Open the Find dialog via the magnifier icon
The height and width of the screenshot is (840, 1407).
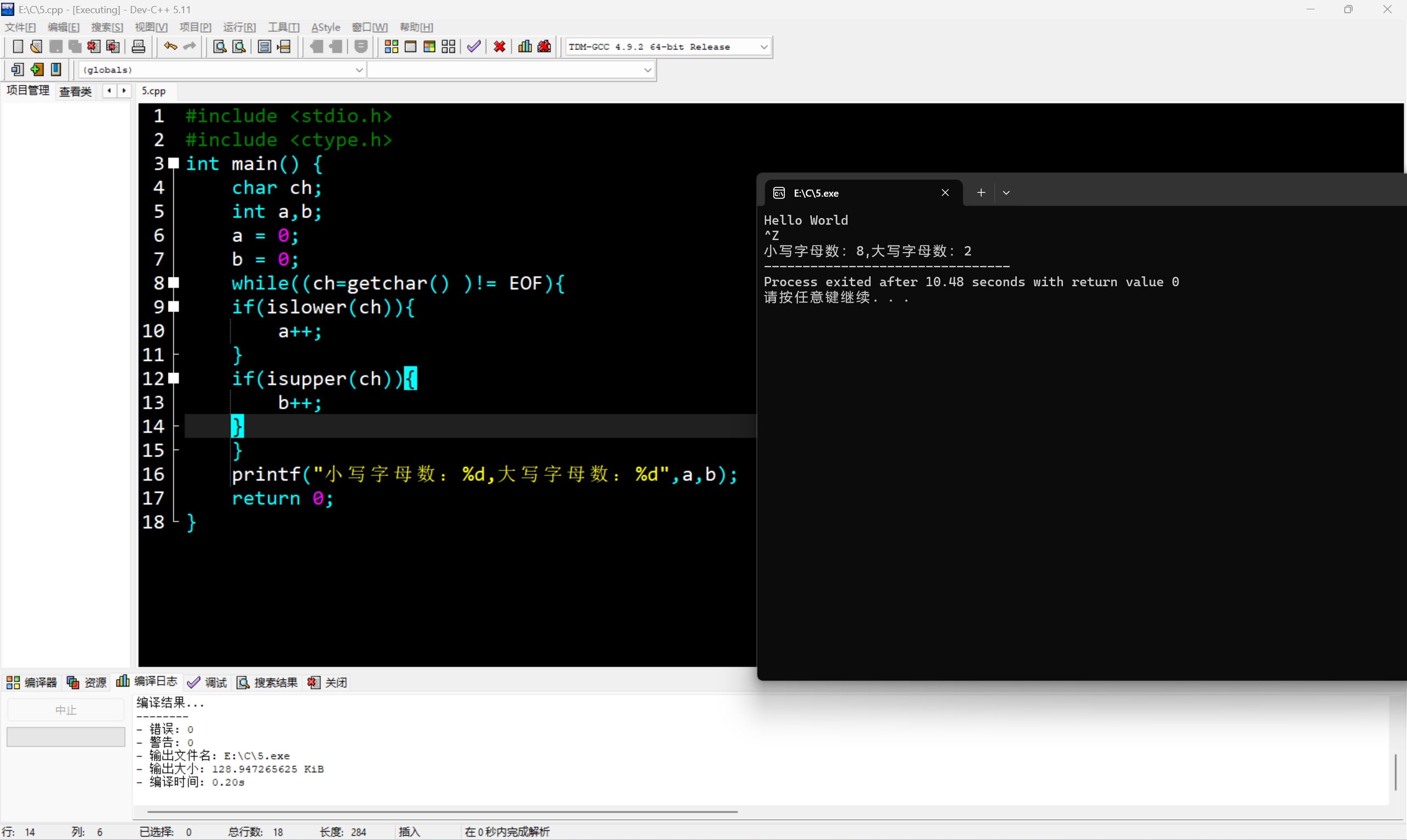[x=219, y=46]
